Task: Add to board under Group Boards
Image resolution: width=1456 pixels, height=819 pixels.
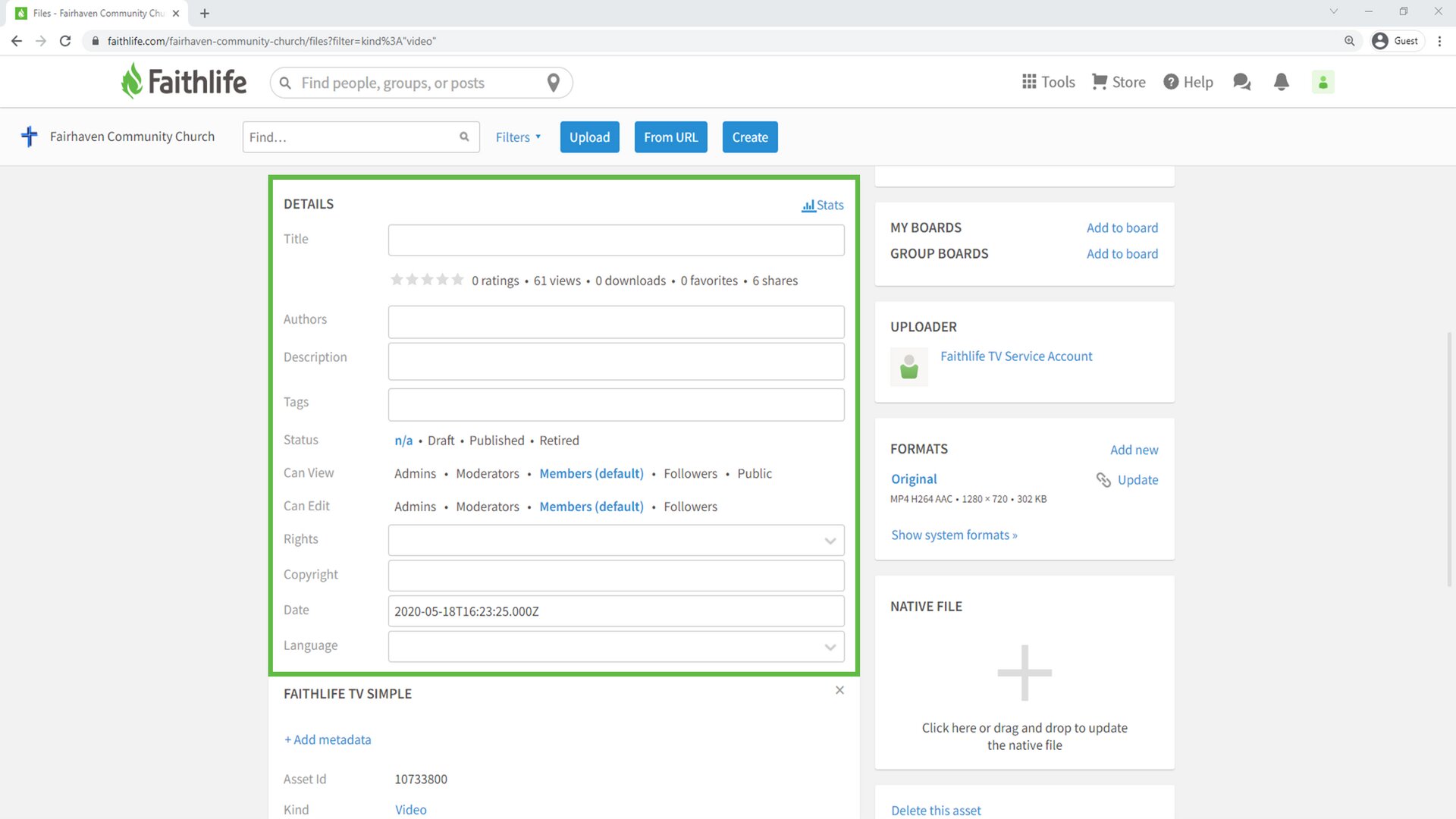Action: click(x=1122, y=253)
